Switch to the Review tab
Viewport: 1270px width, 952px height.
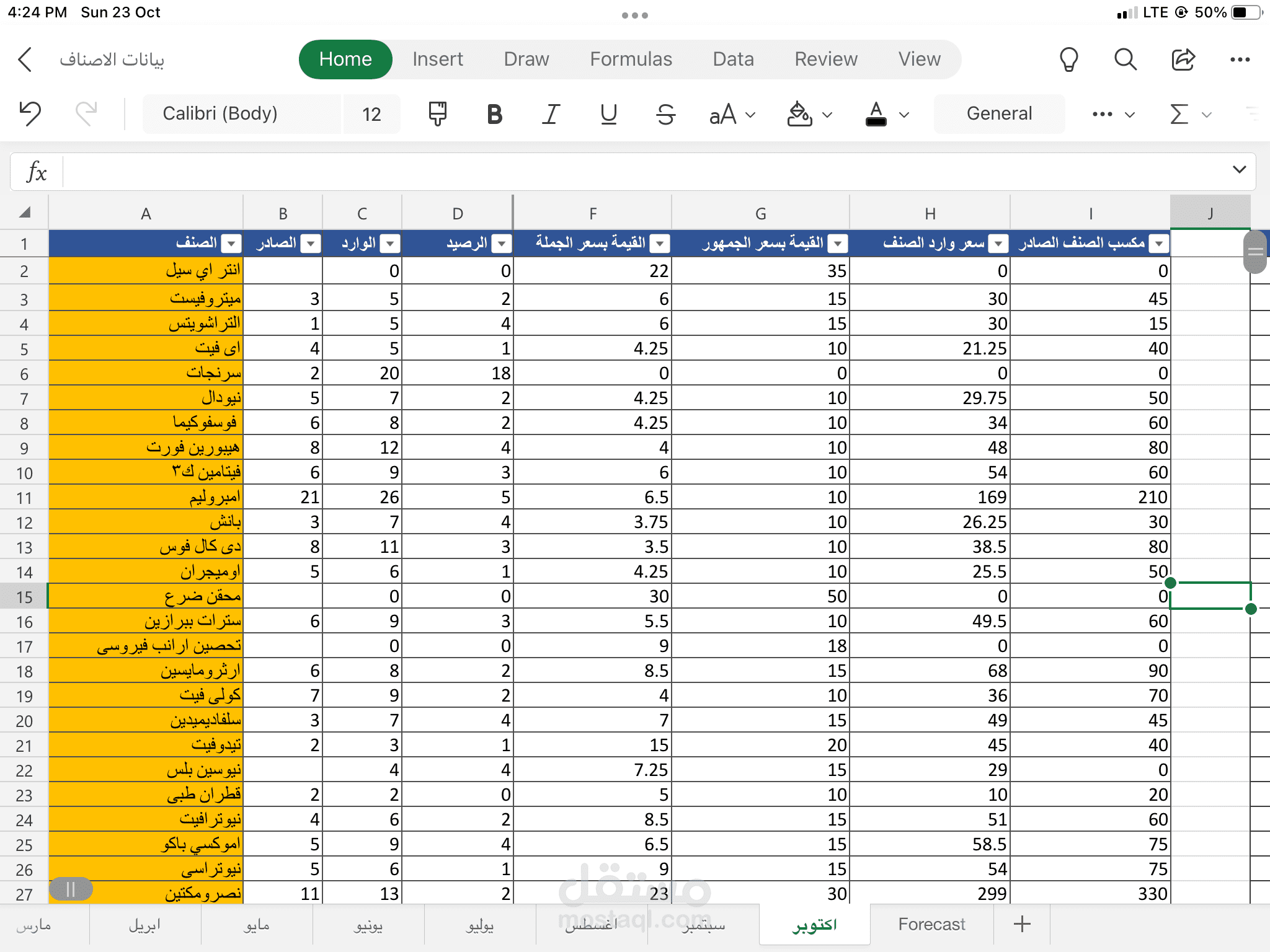[x=826, y=59]
